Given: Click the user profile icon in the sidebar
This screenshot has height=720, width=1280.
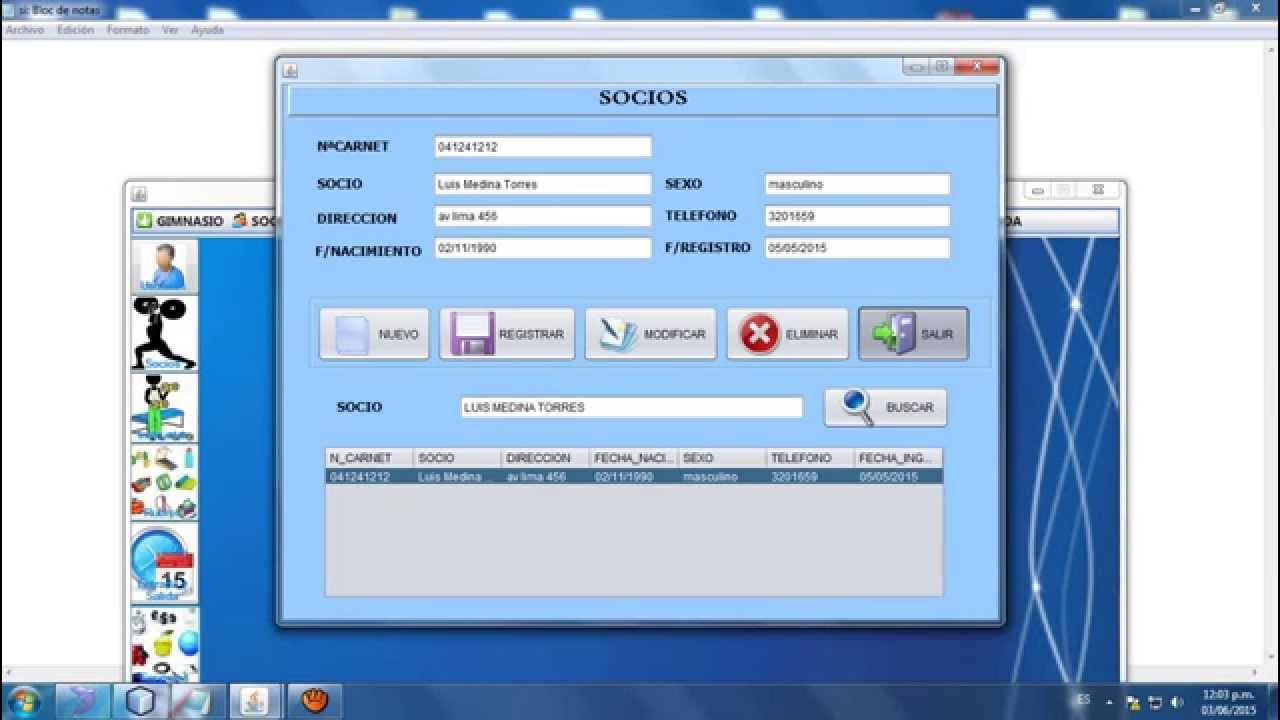Looking at the screenshot, I should point(164,267).
